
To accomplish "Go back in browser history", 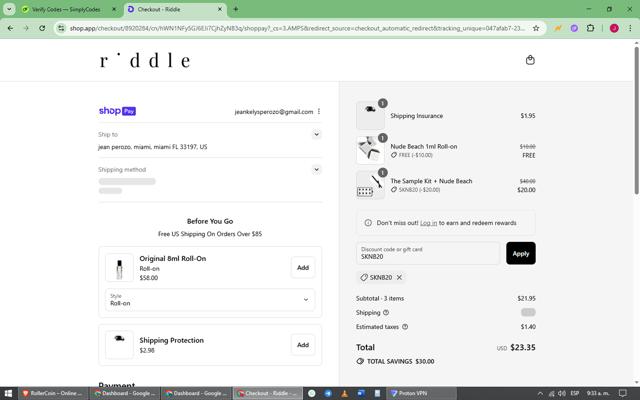I will (x=11, y=28).
